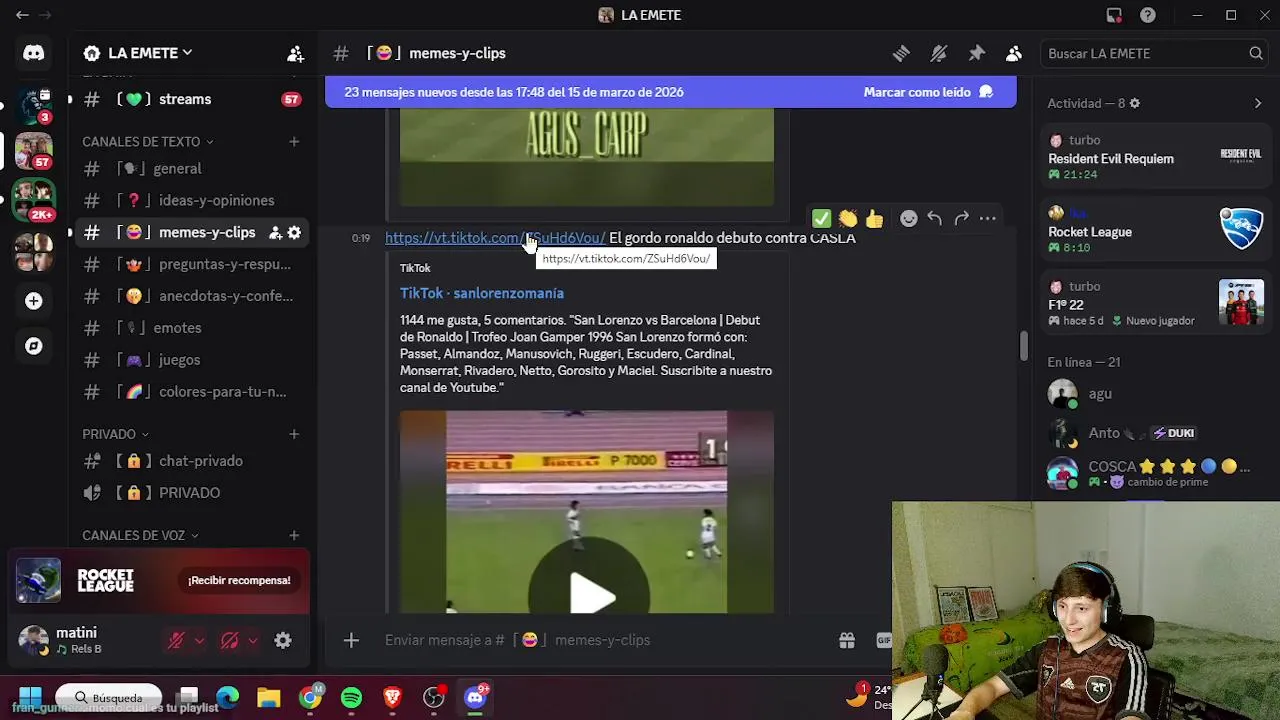
Task: Open Brave browser from taskbar
Action: pyautogui.click(x=392, y=697)
